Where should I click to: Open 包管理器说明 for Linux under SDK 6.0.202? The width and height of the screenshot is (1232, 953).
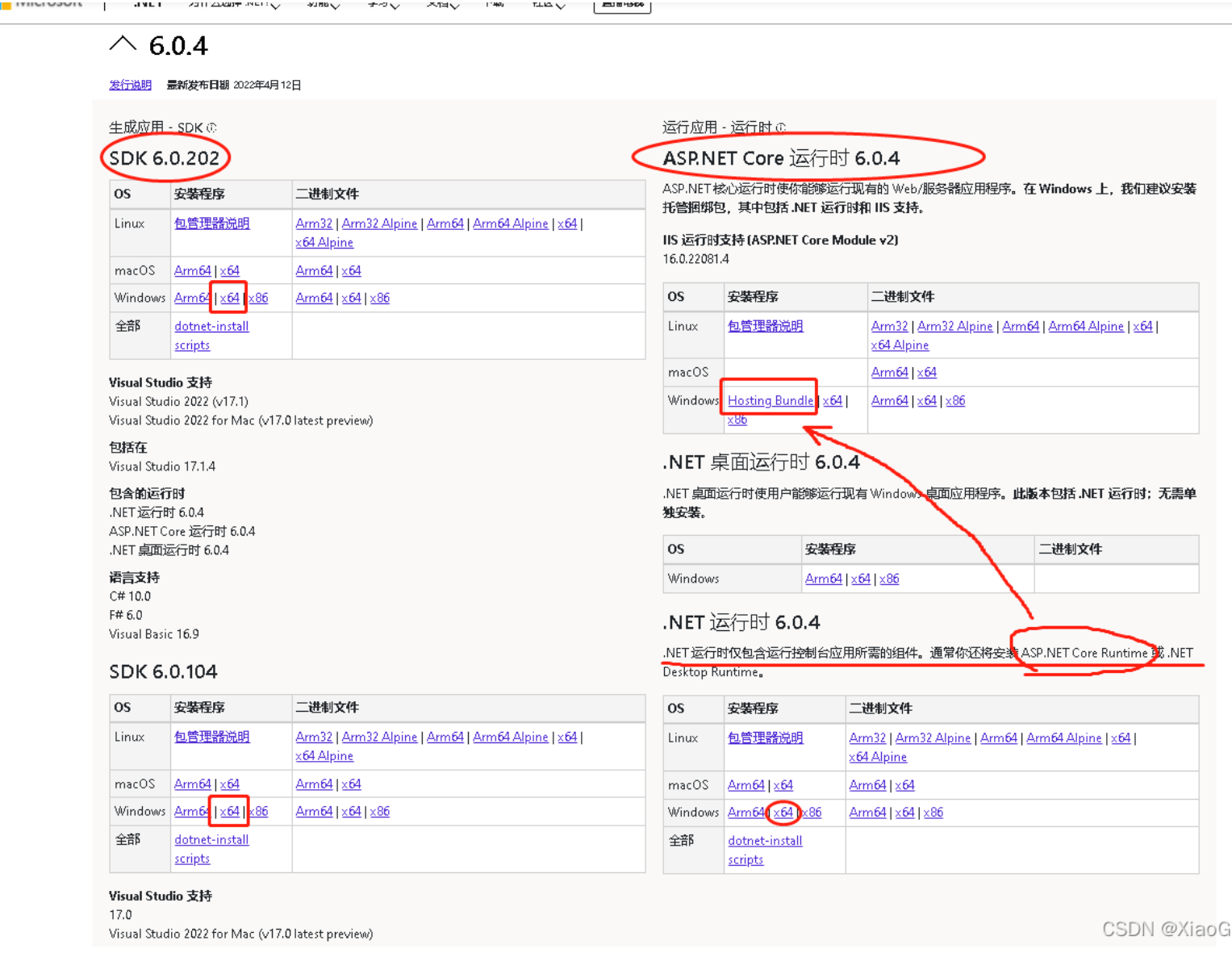[x=212, y=224]
